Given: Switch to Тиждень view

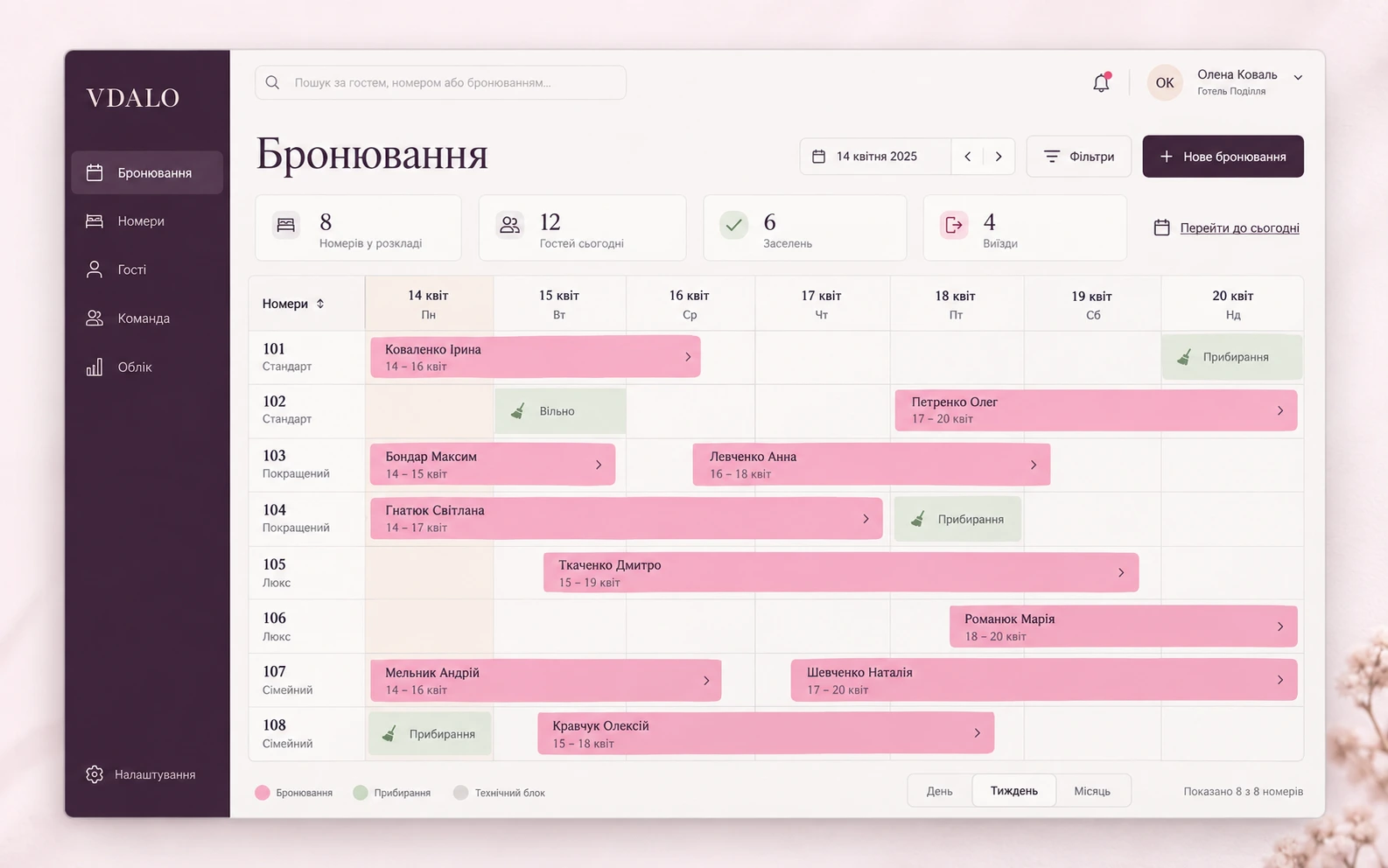Looking at the screenshot, I should click(x=1014, y=791).
